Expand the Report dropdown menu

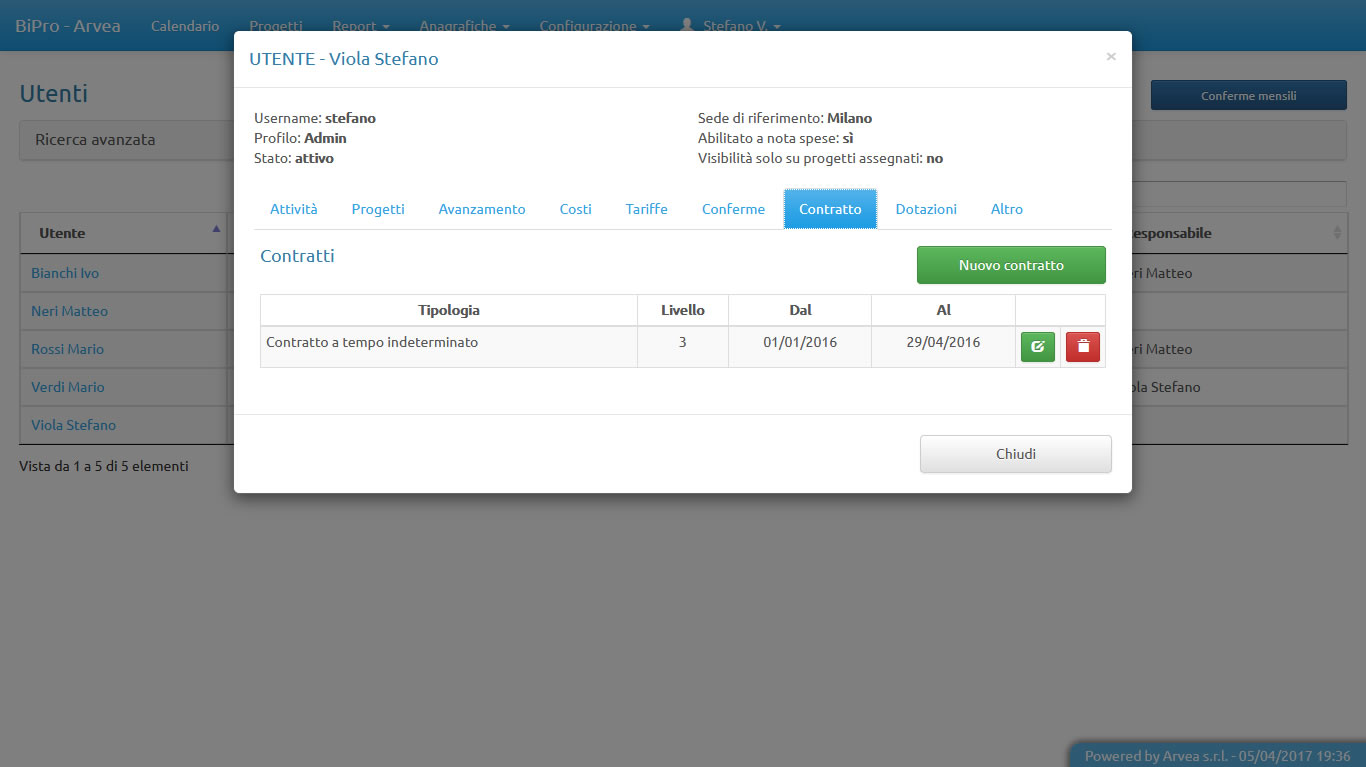(360, 26)
